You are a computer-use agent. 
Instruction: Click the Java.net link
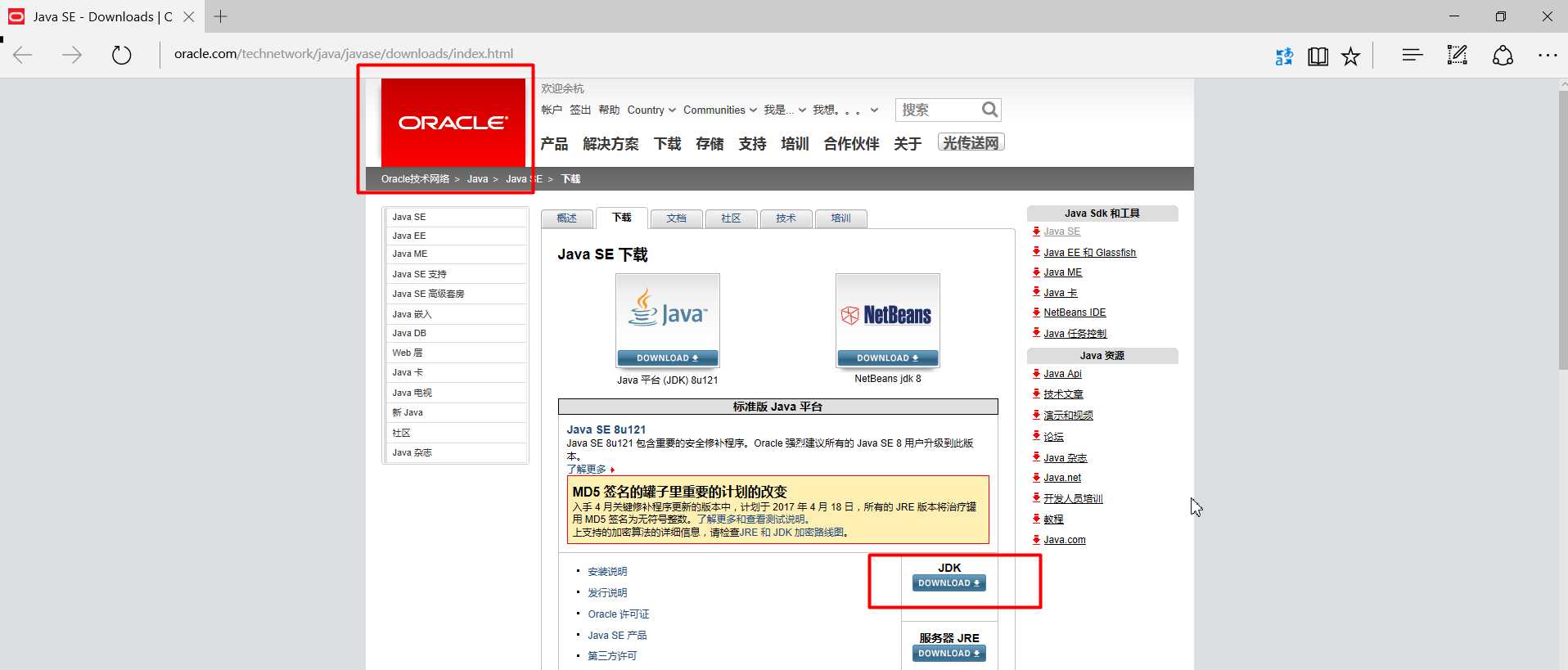pyautogui.click(x=1062, y=478)
